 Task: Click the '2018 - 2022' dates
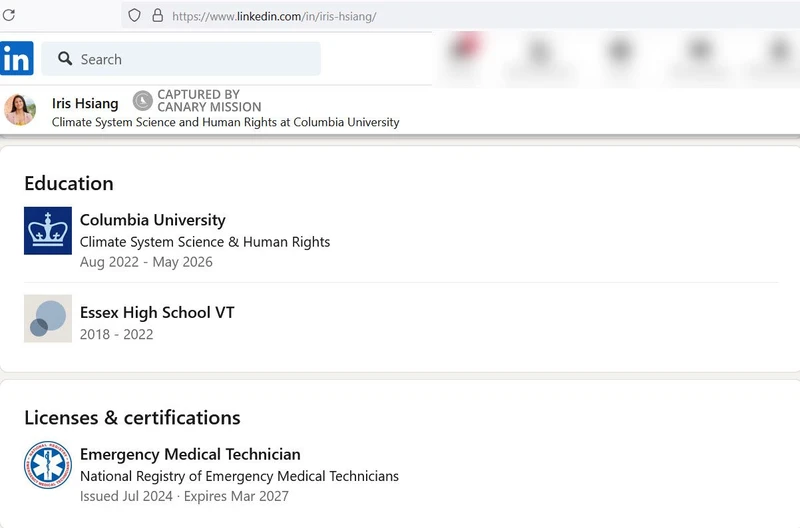pos(116,334)
